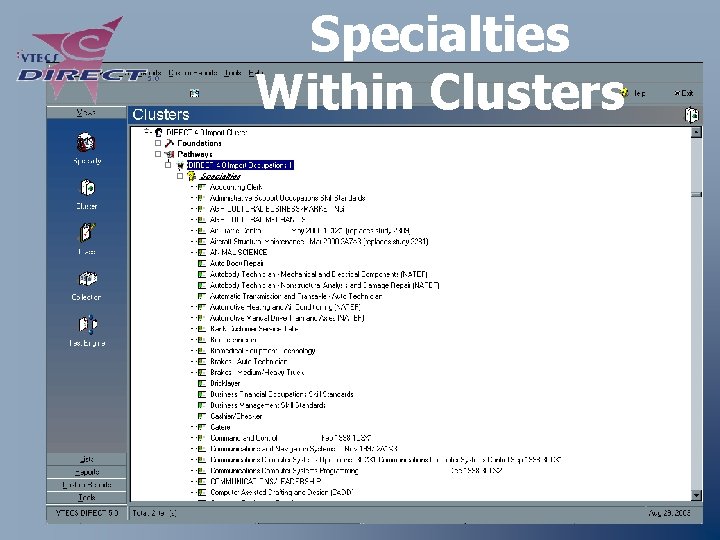Expand the Automotive Heating and Air Conditioning row
Screen dimensions: 720x540
pyautogui.click(x=193, y=307)
